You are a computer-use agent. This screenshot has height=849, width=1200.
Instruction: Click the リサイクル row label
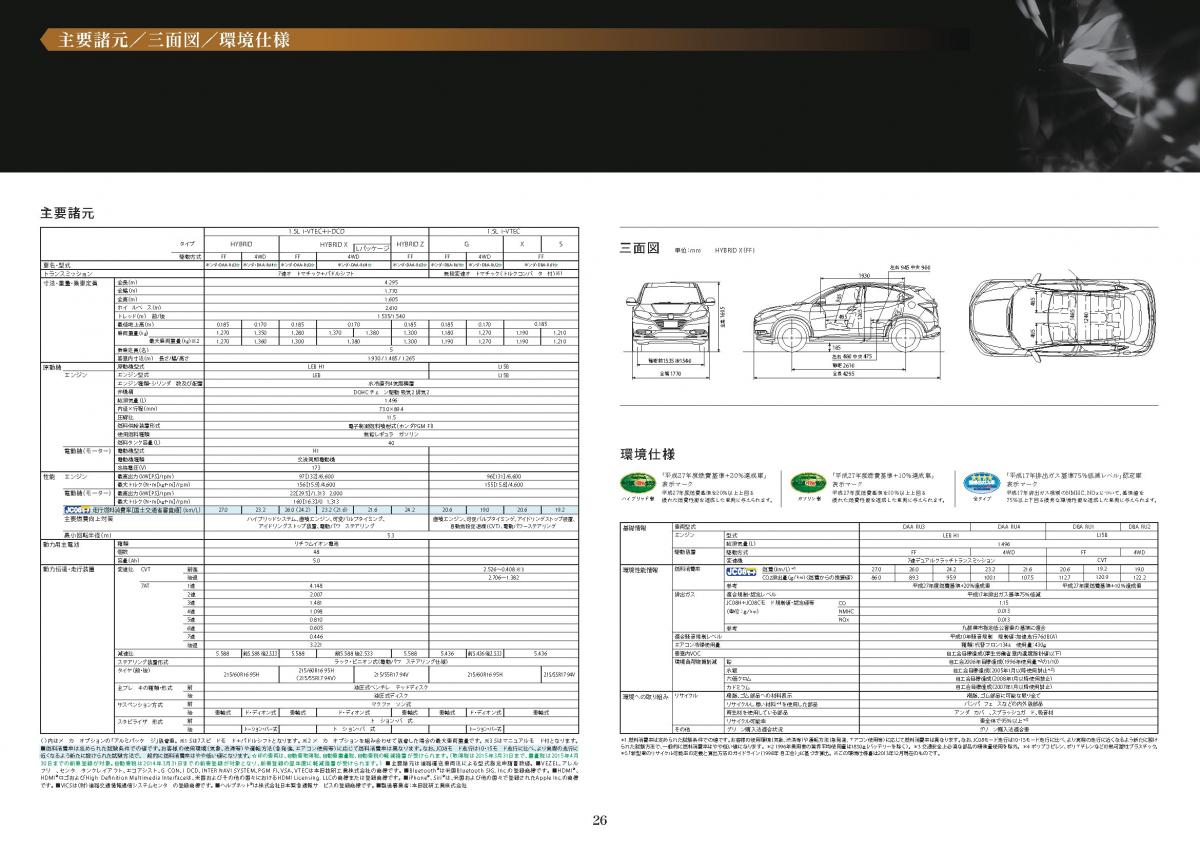[686, 694]
